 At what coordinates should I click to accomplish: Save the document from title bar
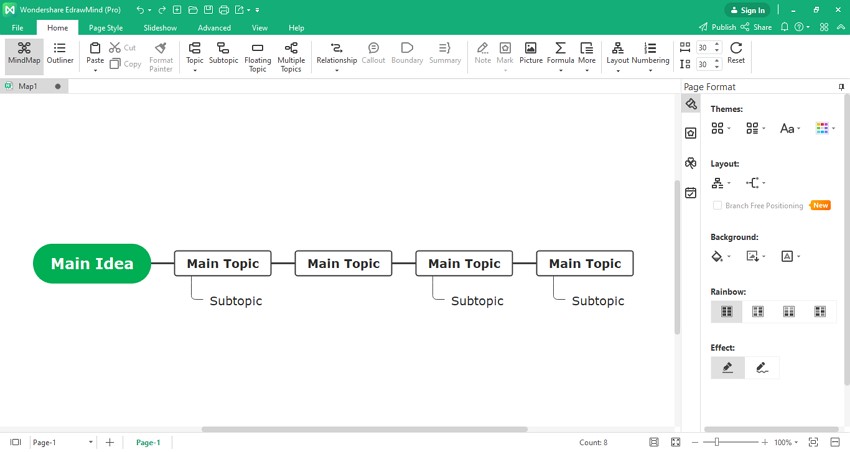tap(208, 10)
